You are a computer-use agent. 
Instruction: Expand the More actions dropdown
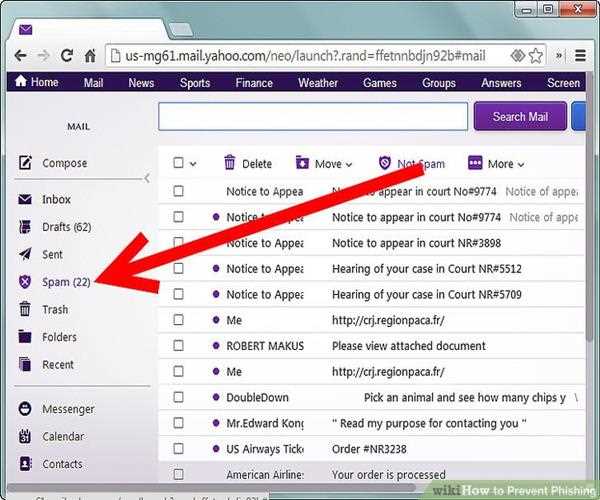(x=497, y=164)
